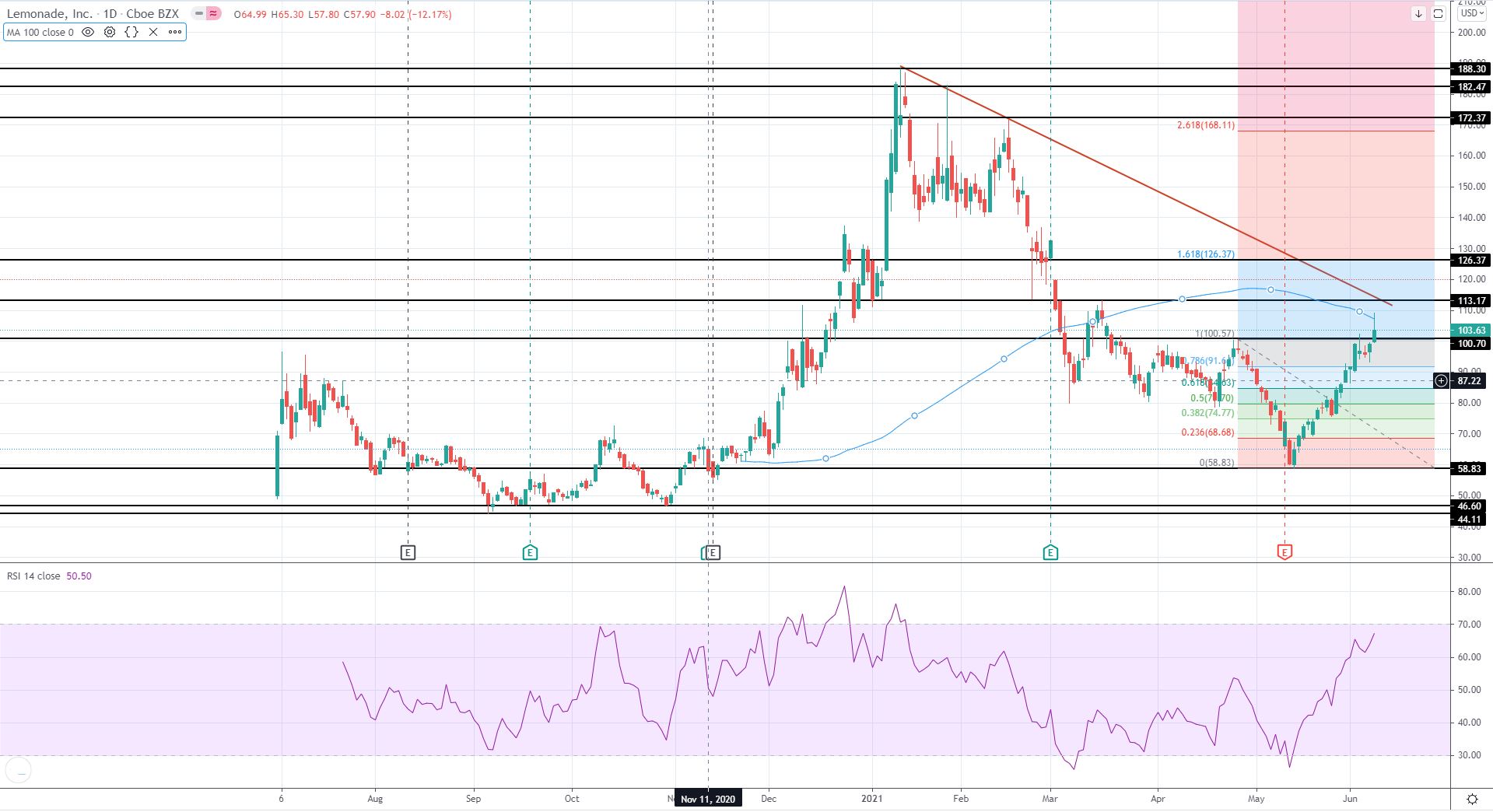
Task: Click the 182.47 price level label
Action: 1471,87
